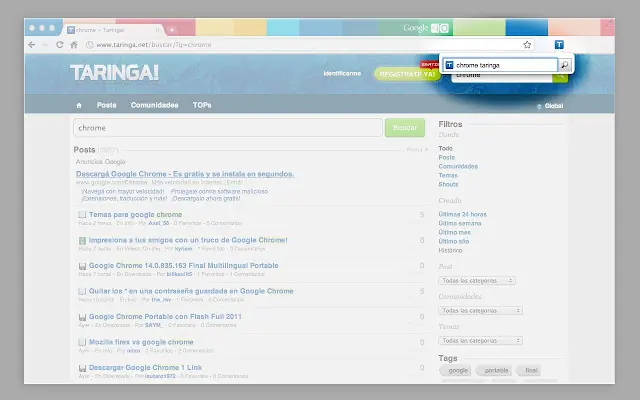Open Descargar Google Chrome 1 Link post

tap(145, 368)
